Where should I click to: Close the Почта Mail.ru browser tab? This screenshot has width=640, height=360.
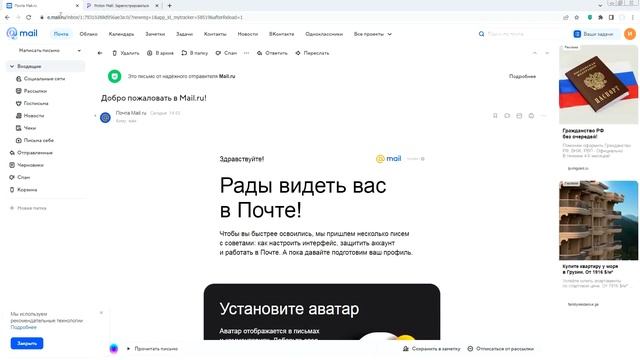pyautogui.click(x=77, y=6)
